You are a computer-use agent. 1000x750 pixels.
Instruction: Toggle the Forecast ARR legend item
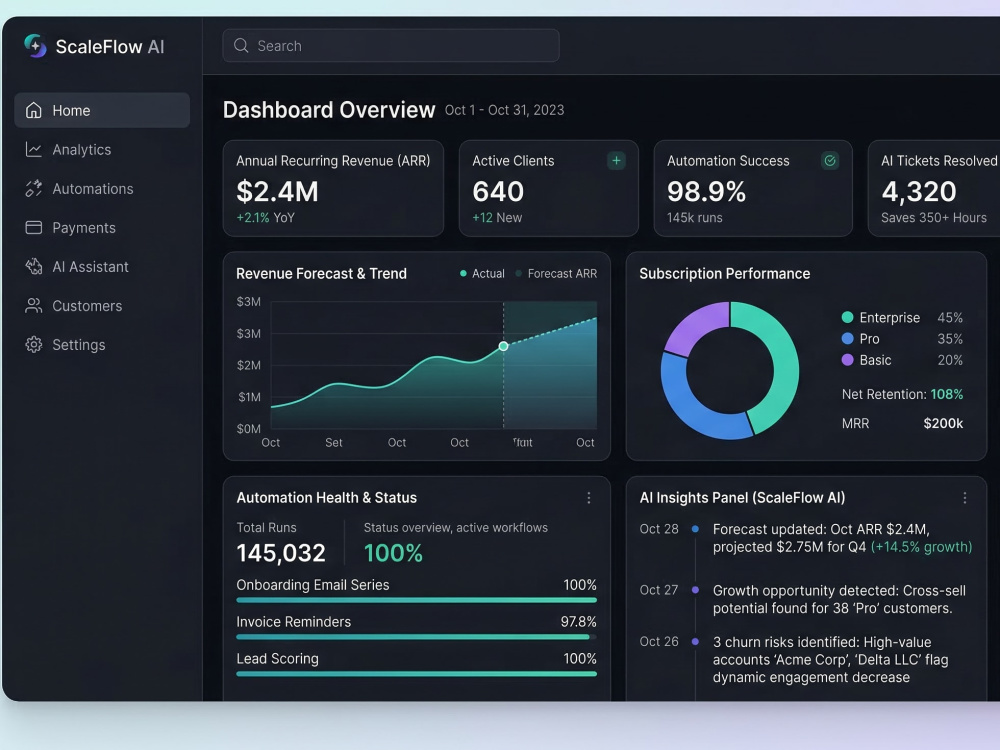(x=555, y=274)
